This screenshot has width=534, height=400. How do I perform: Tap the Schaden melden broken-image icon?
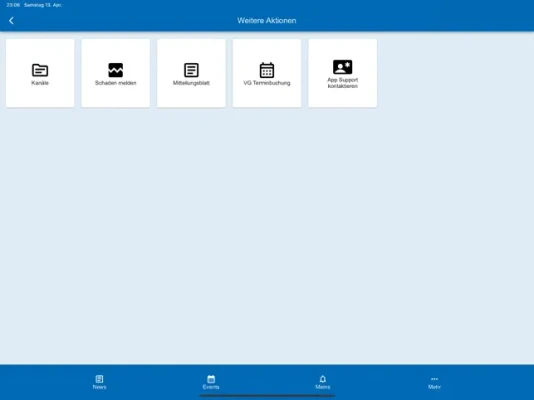(x=115, y=70)
